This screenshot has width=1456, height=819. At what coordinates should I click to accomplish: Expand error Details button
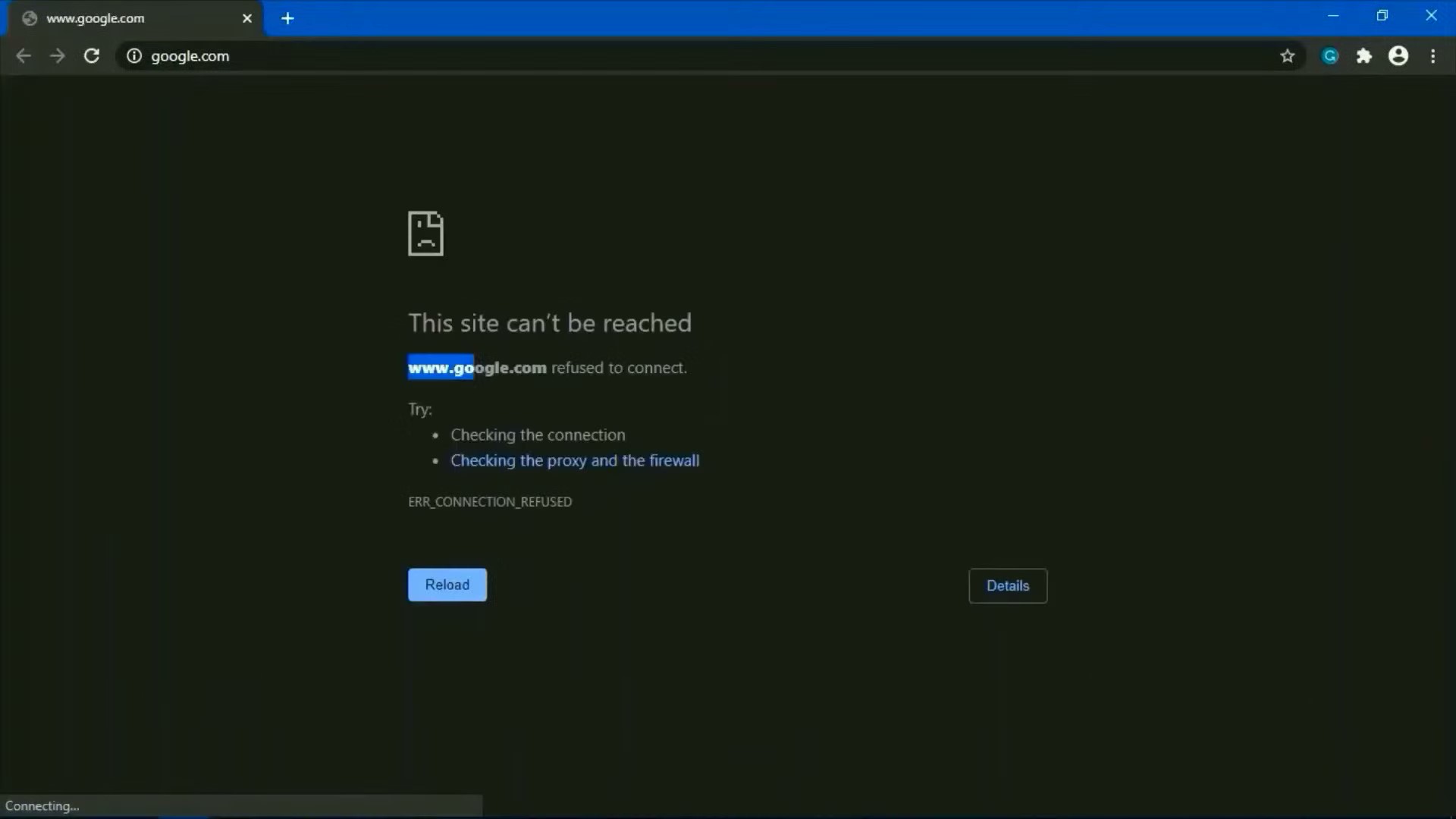[1008, 585]
